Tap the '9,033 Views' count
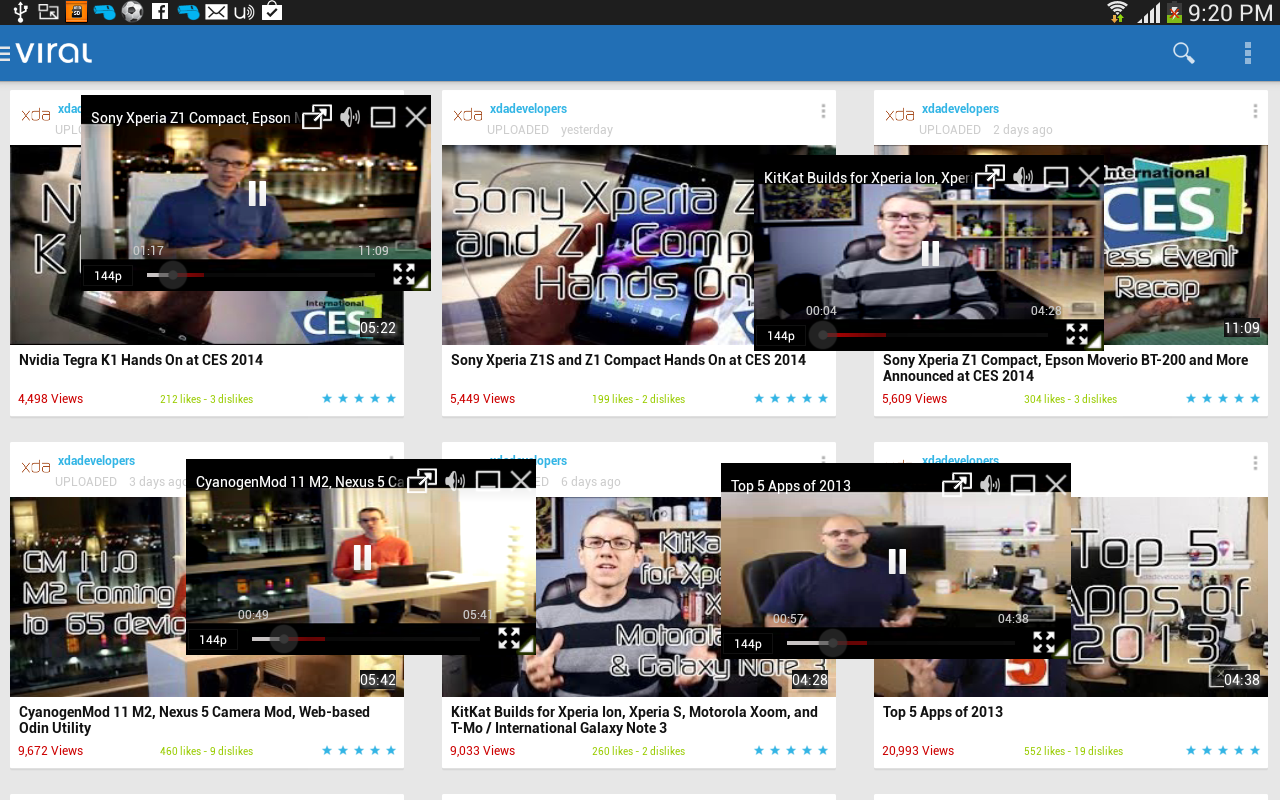Screen dimensions: 1280x800 pos(482,751)
